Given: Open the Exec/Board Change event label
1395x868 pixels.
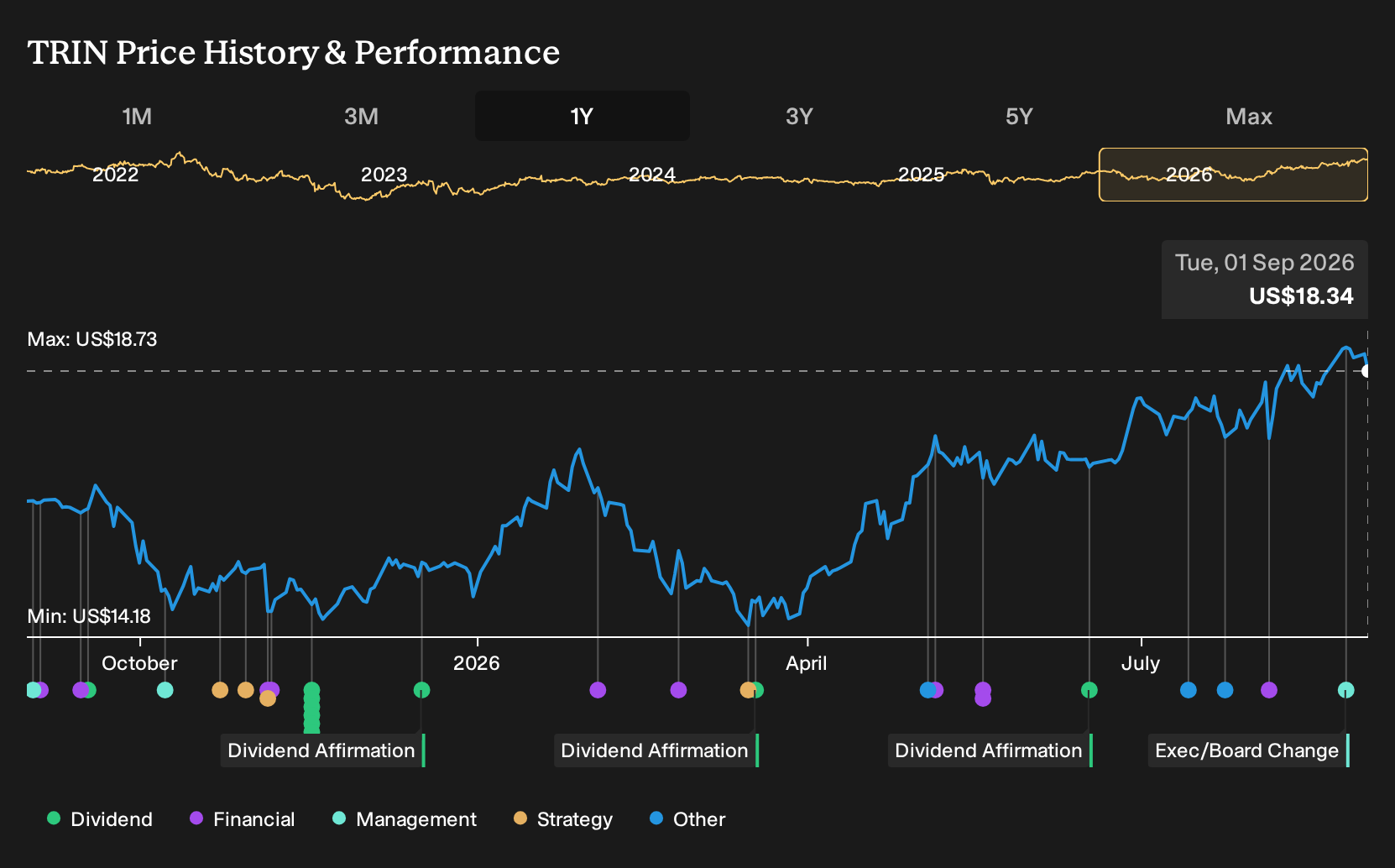Looking at the screenshot, I should pos(1248,750).
